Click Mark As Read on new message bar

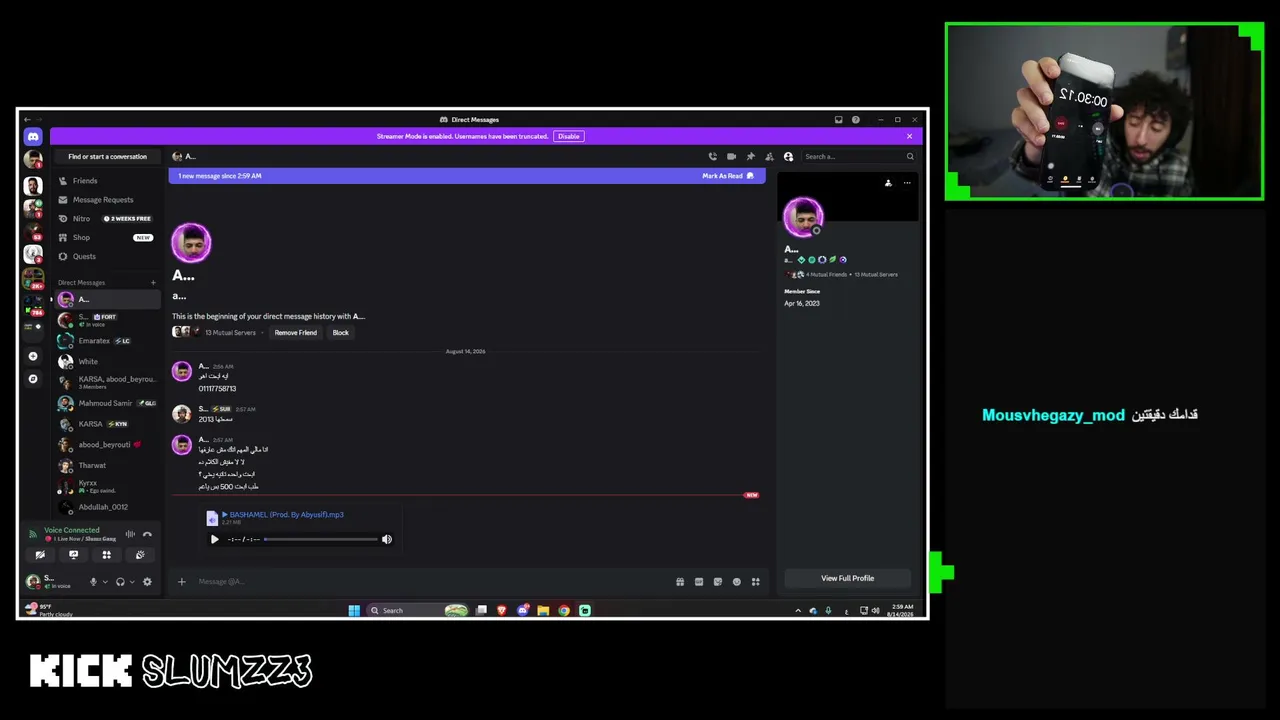coord(727,176)
